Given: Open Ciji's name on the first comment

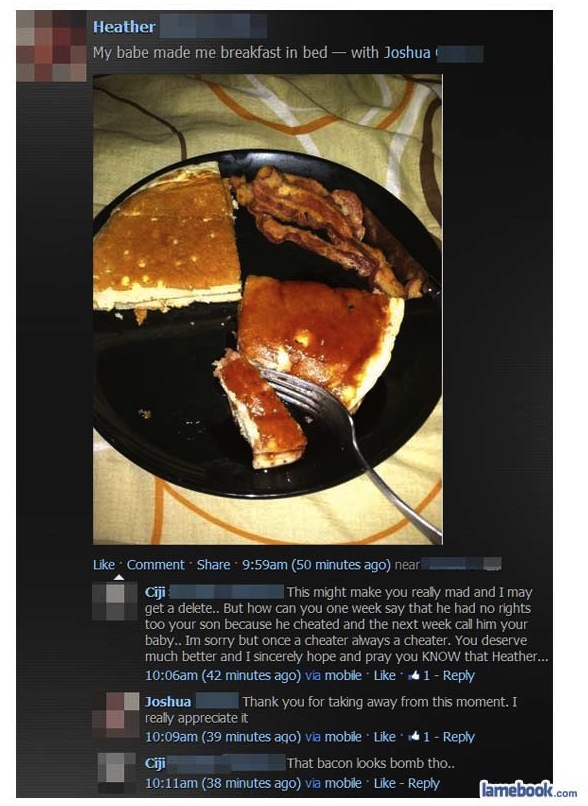Looking at the screenshot, I should 155,592.
